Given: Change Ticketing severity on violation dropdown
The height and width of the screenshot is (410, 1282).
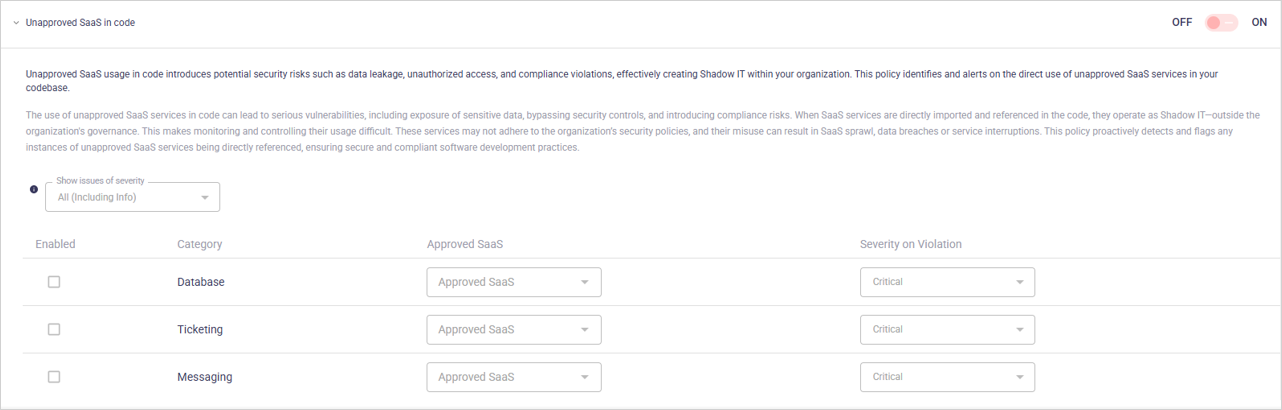Looking at the screenshot, I should [x=946, y=329].
